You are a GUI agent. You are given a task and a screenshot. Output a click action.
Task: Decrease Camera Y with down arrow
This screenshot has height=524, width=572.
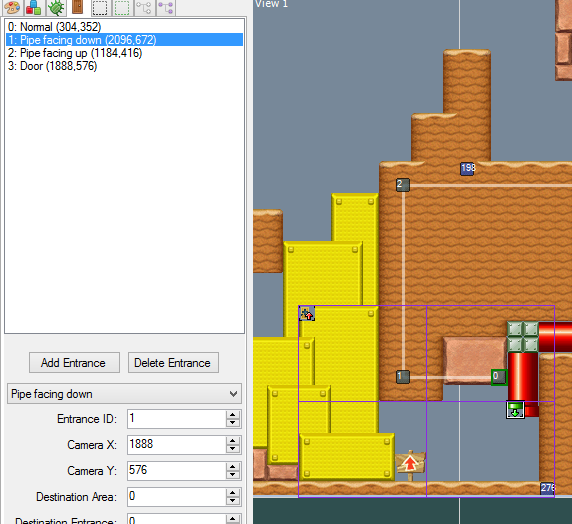[x=233, y=475]
